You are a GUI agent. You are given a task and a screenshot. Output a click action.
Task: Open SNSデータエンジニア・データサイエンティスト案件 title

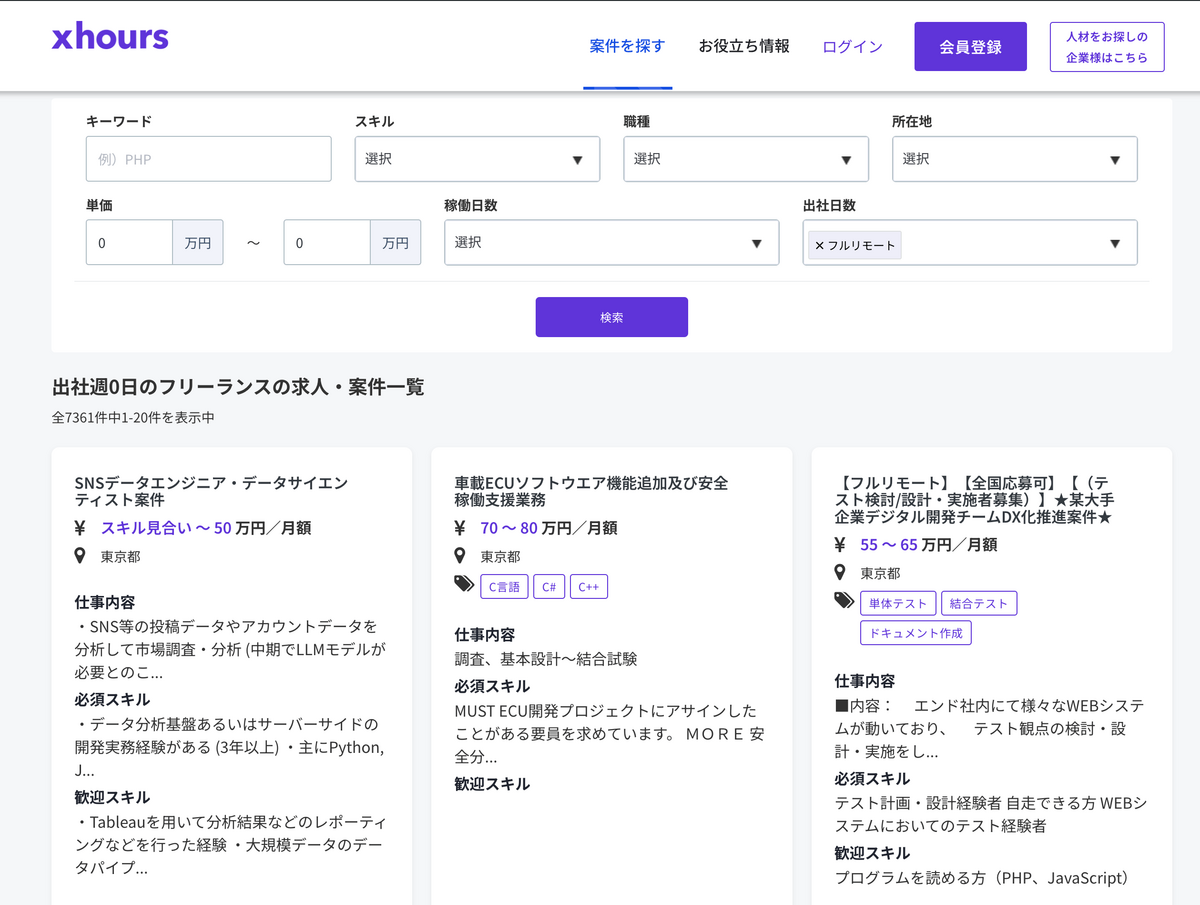212,491
